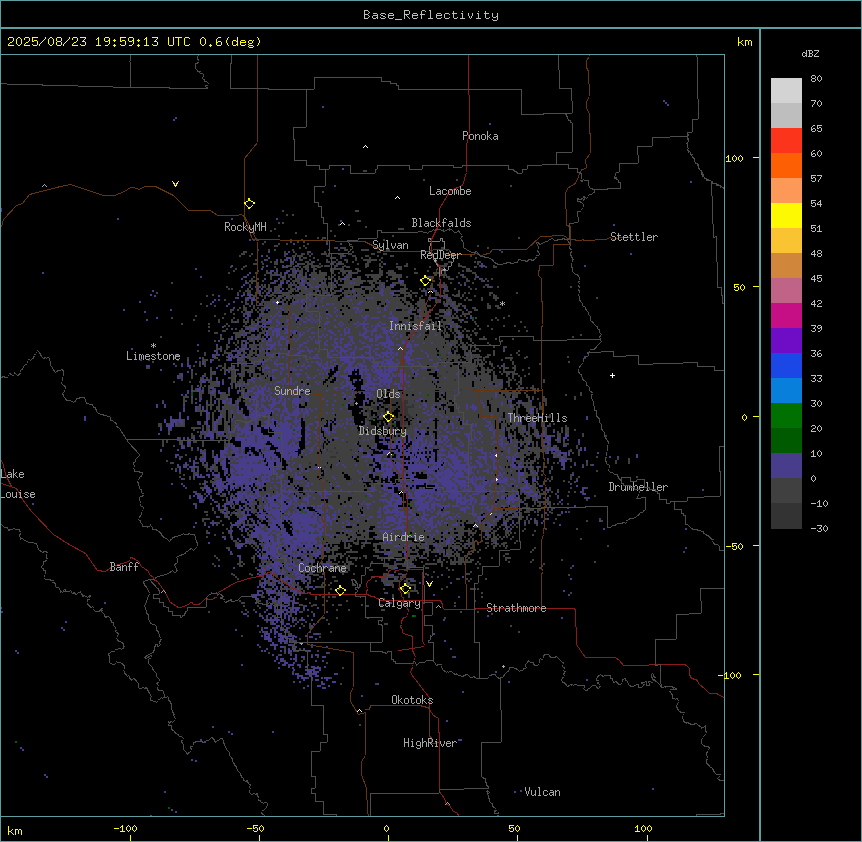Click the Airdrie label

pyautogui.click(x=404, y=537)
